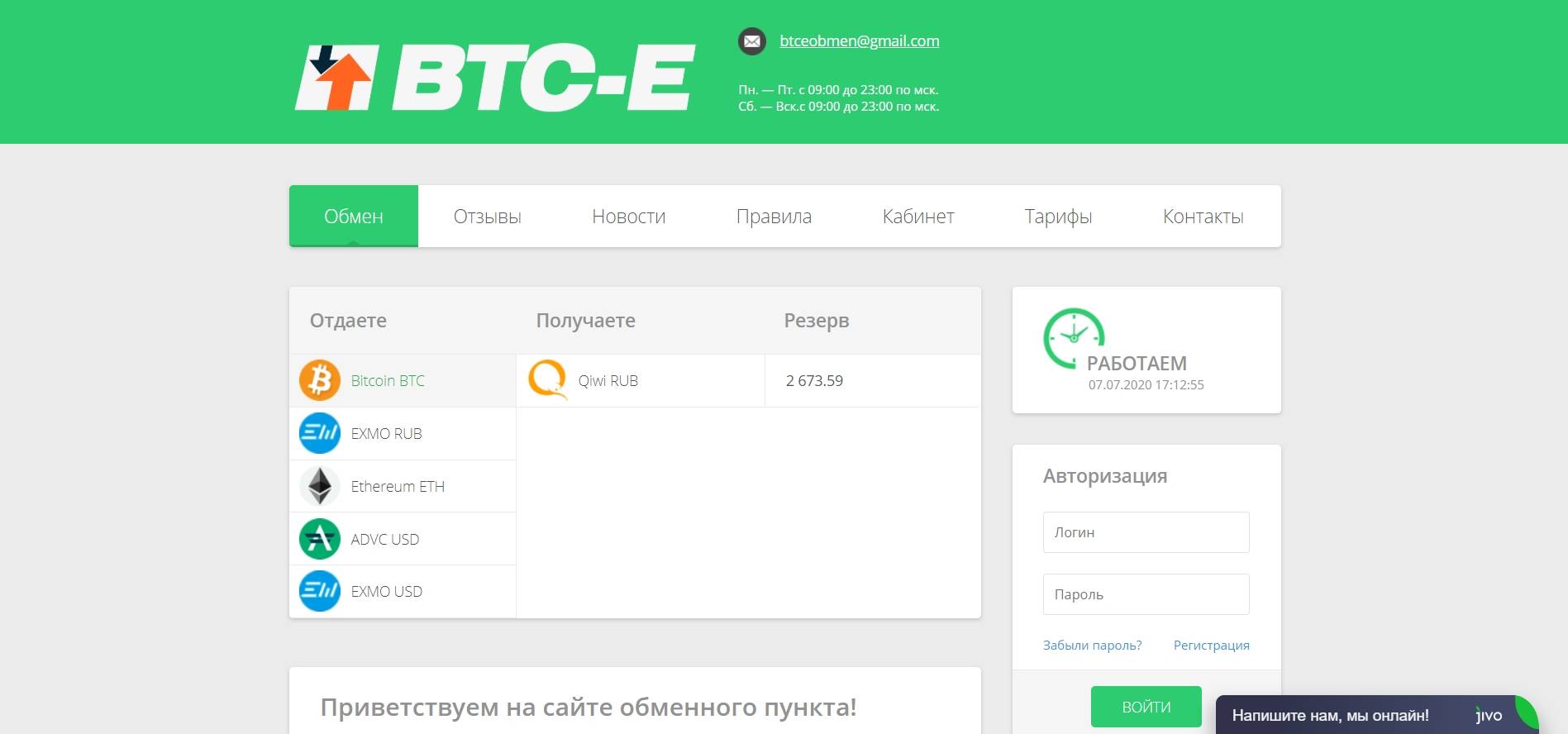Click the Сб. — Вск. working hours line
Viewport: 1568px width, 734px height.
click(x=839, y=107)
